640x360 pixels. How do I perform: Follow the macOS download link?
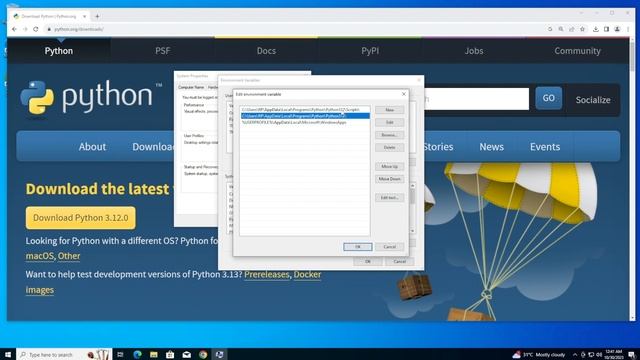[x=40, y=256]
